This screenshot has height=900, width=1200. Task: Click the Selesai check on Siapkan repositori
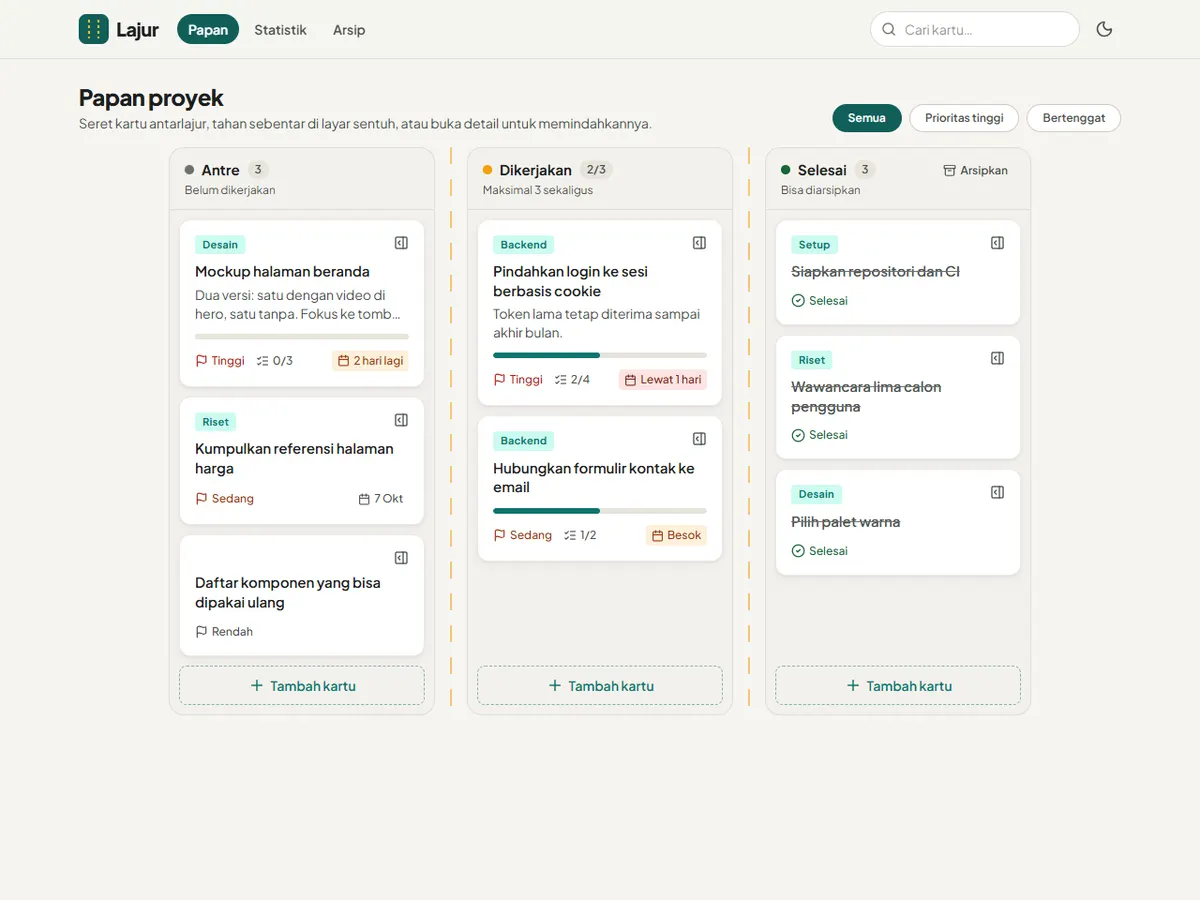click(x=819, y=300)
